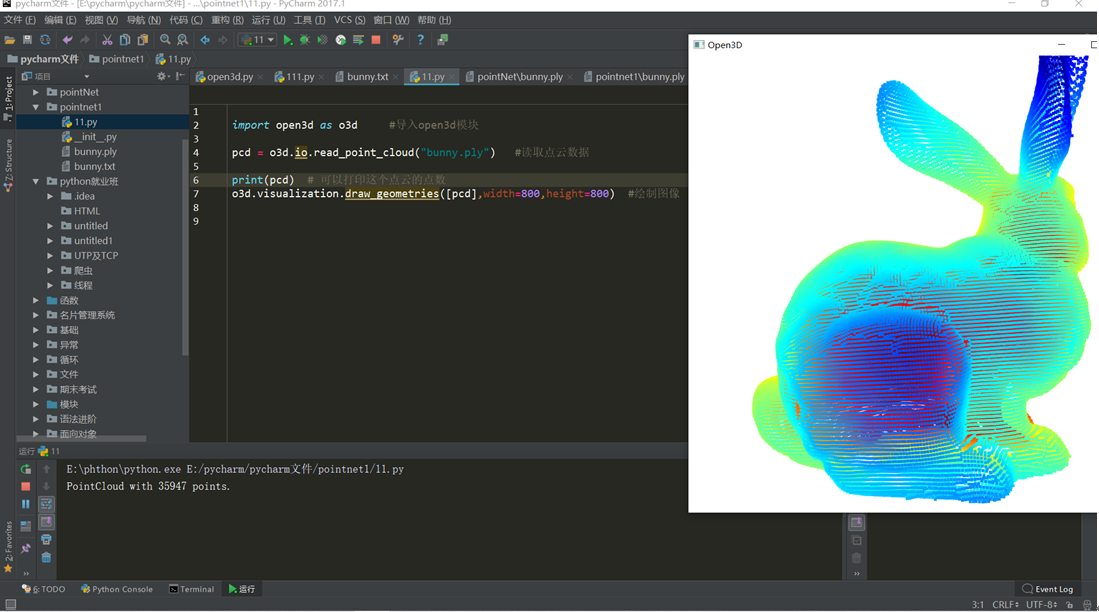
Task: Toggle soft-wrap in Run console
Action: (46, 504)
